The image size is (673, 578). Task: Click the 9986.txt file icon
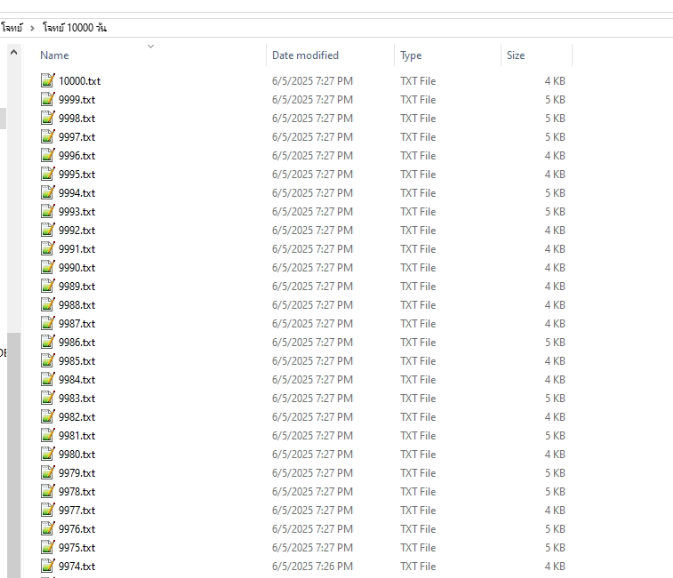(x=48, y=342)
